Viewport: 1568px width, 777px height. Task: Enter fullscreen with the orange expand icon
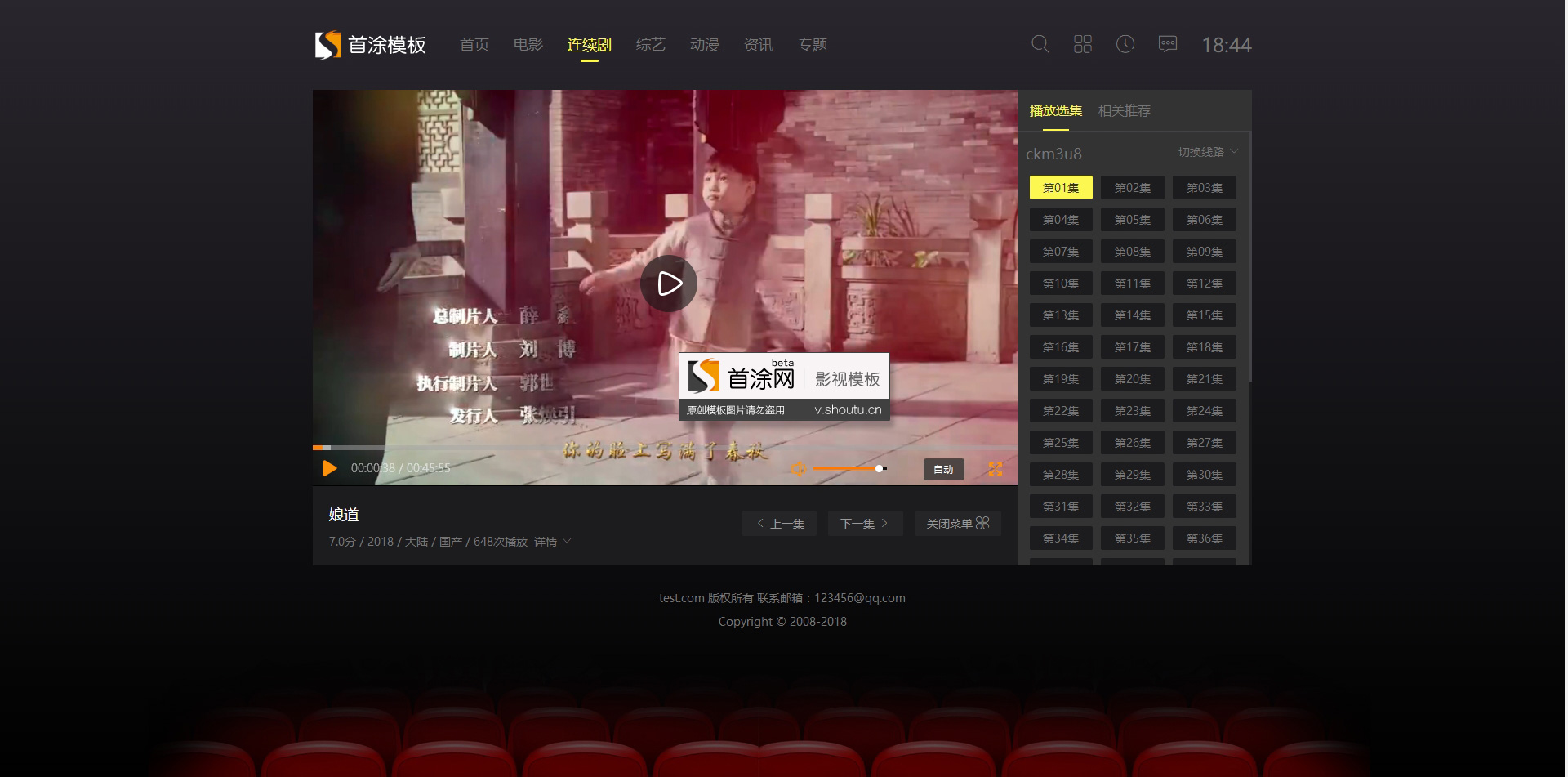tap(996, 469)
